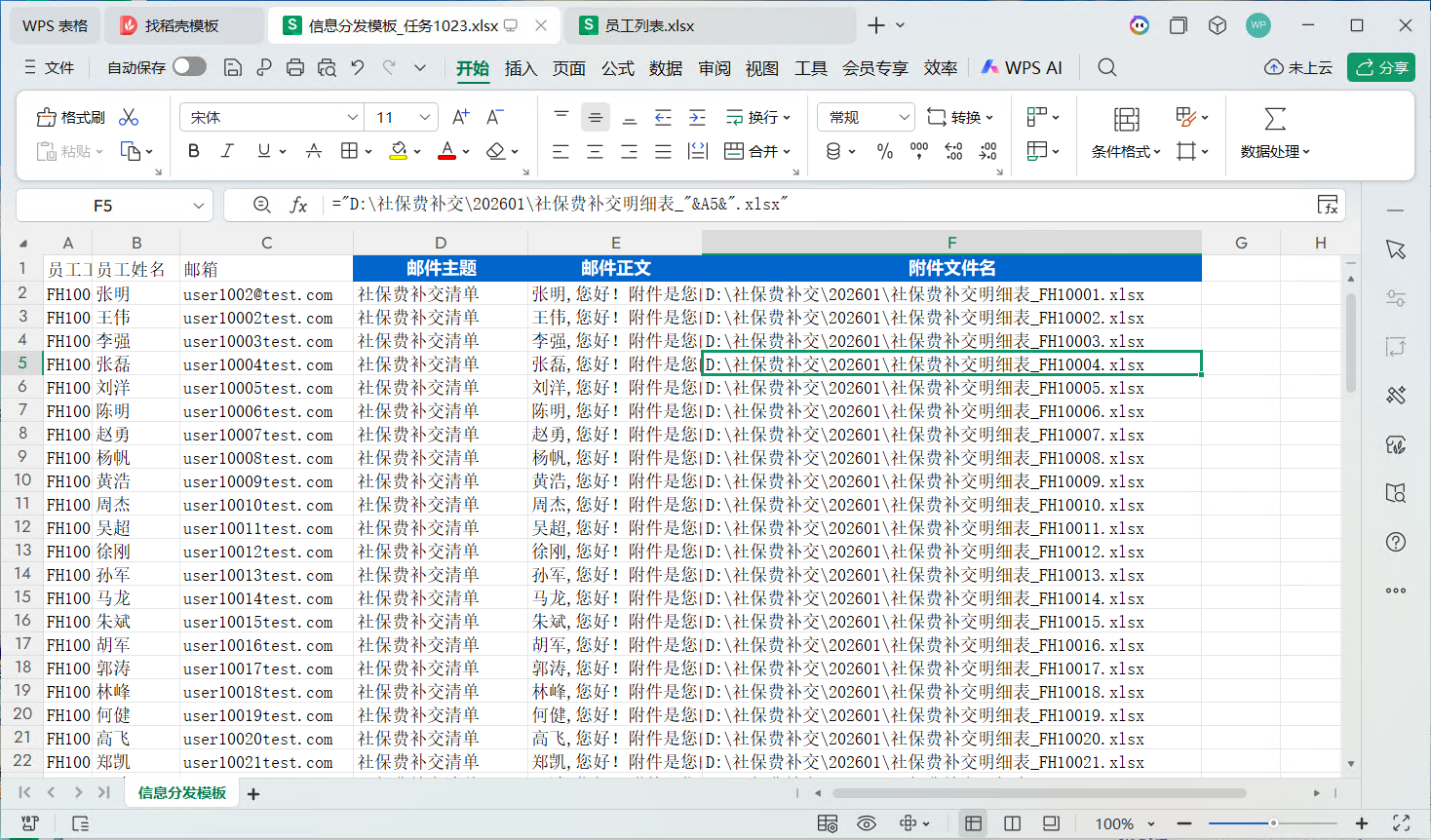1431x840 pixels.
Task: Switch to the 员工列表.xlsx document tab
Action: tap(648, 25)
